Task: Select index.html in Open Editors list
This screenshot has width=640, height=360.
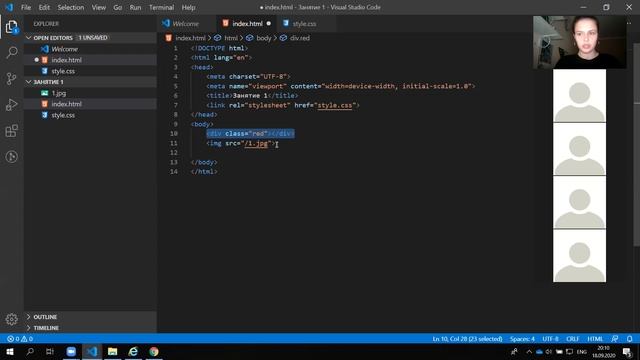Action: click(90, 60)
